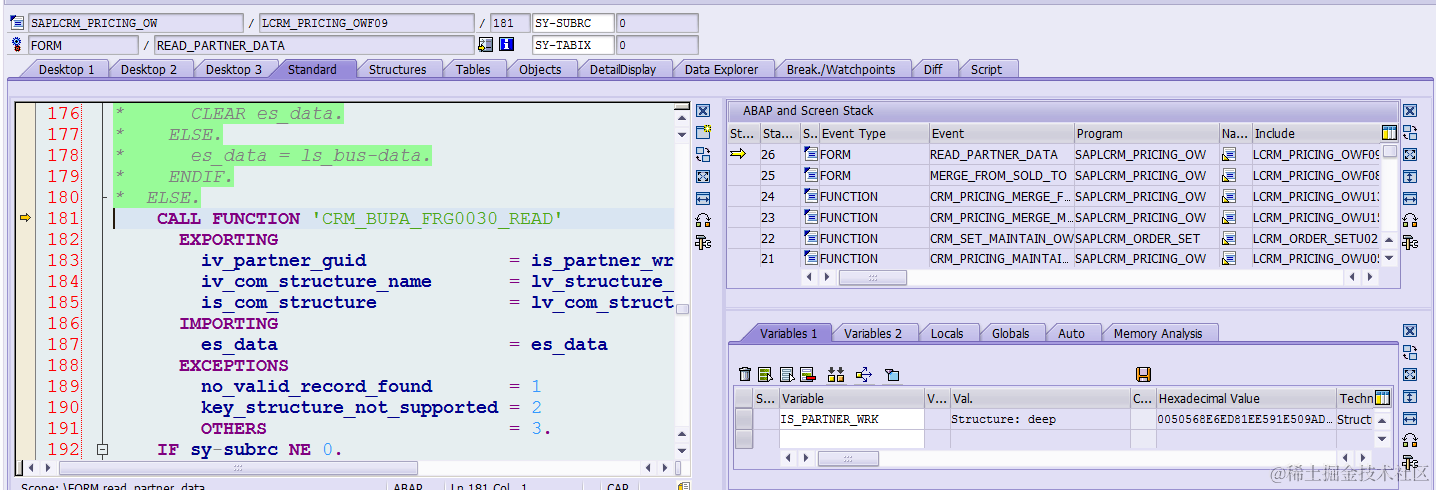Click full-screen icon of the source code tool
Screen dimensions: 1436x490
(703, 176)
